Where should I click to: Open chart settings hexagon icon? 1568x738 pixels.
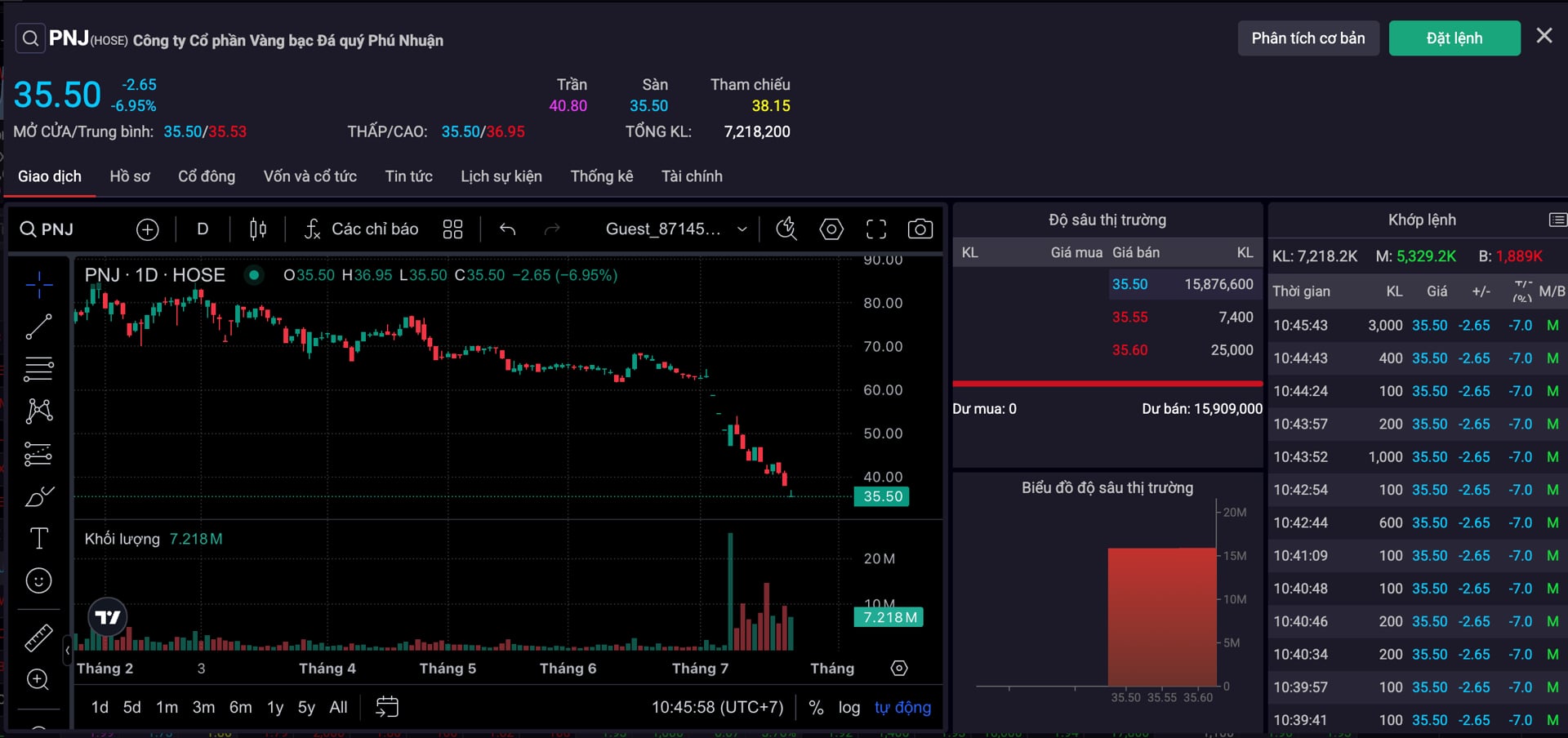pyautogui.click(x=831, y=229)
